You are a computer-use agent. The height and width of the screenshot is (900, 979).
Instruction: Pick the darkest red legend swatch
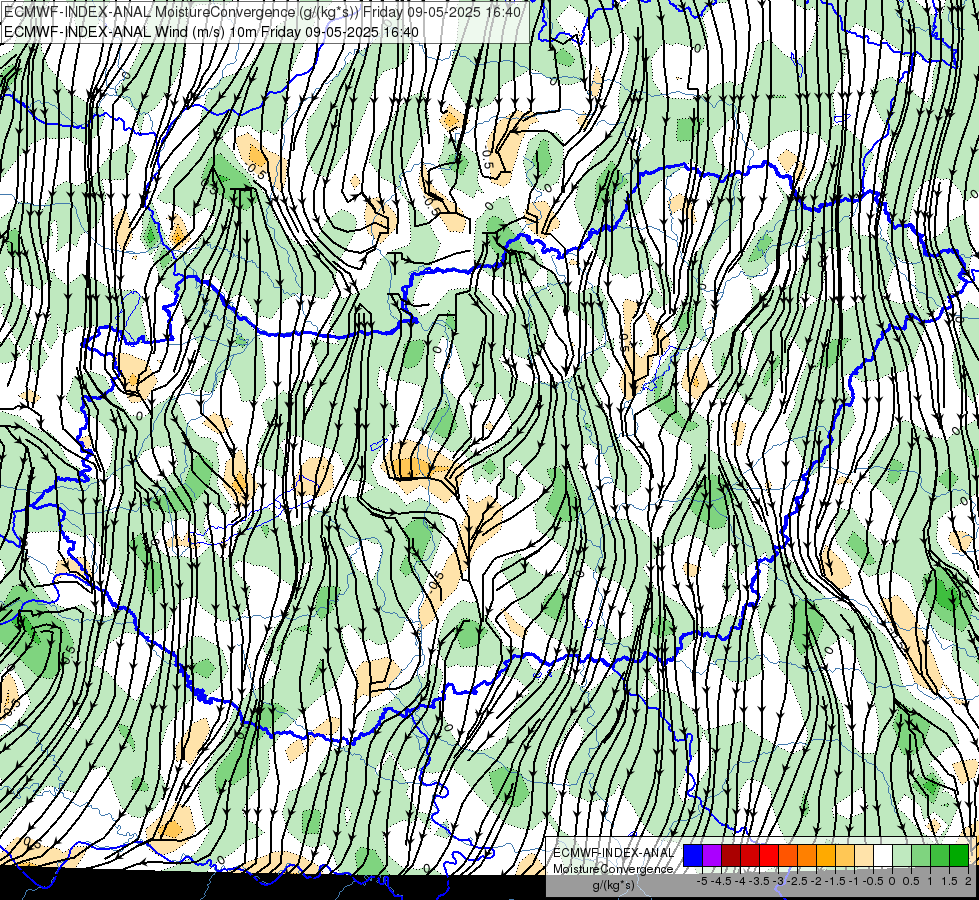point(731,856)
